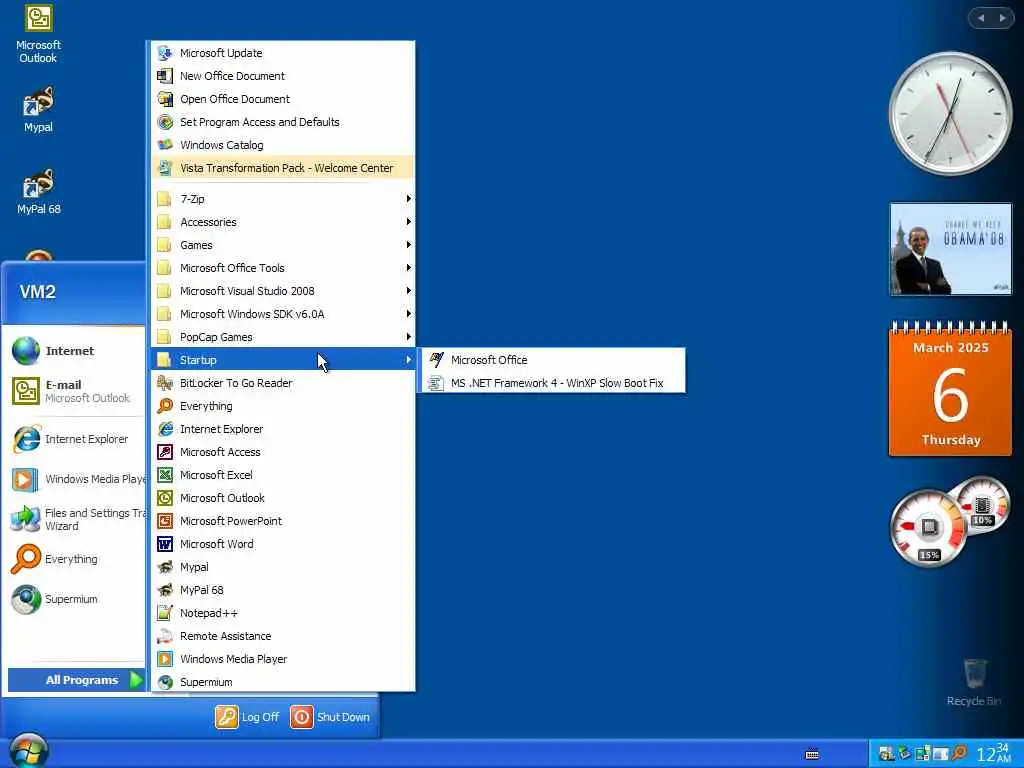
Task: Launch Microsoft Excel
Action: click(283, 475)
